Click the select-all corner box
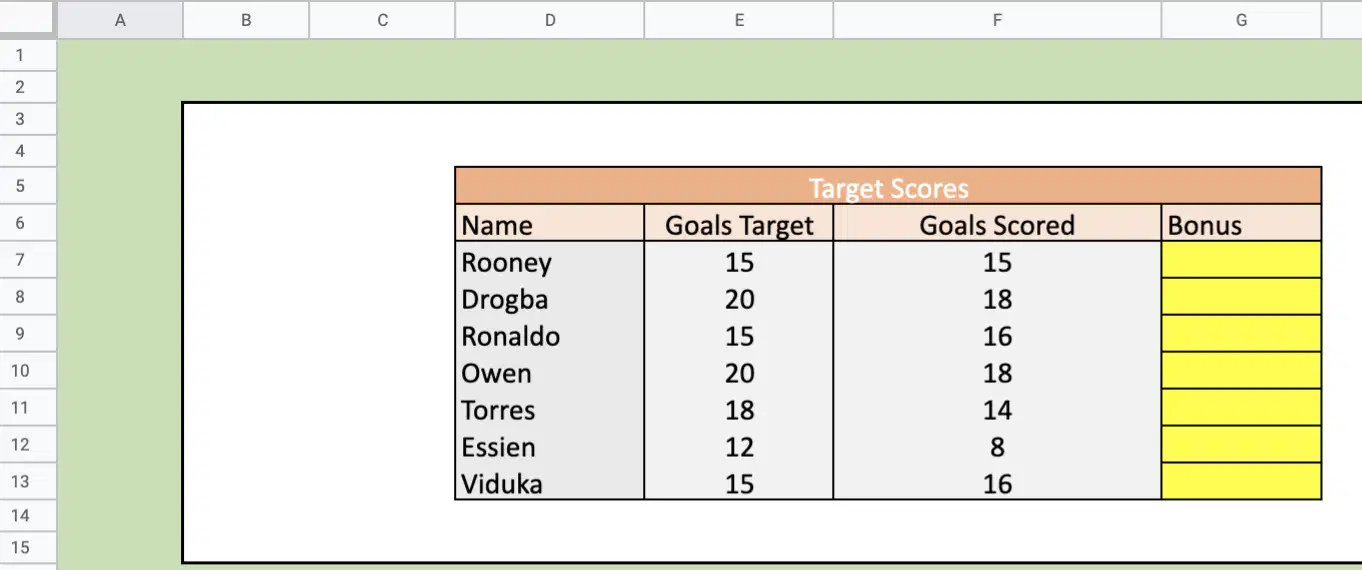 click(28, 20)
